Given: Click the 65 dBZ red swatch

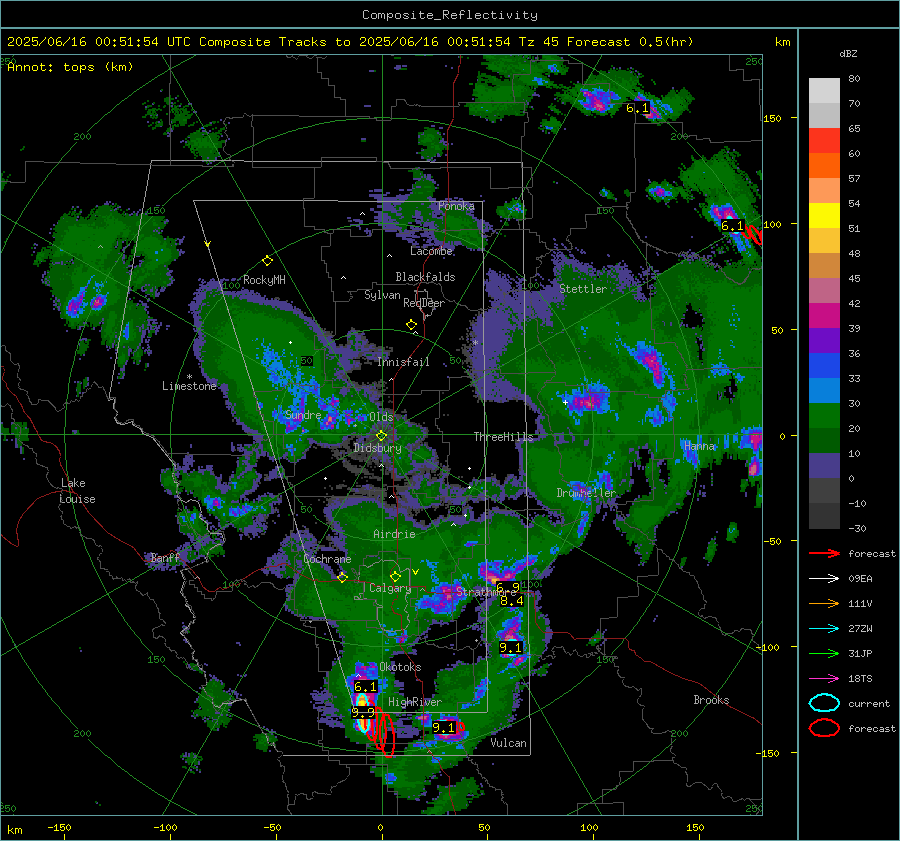Looking at the screenshot, I should (824, 141).
